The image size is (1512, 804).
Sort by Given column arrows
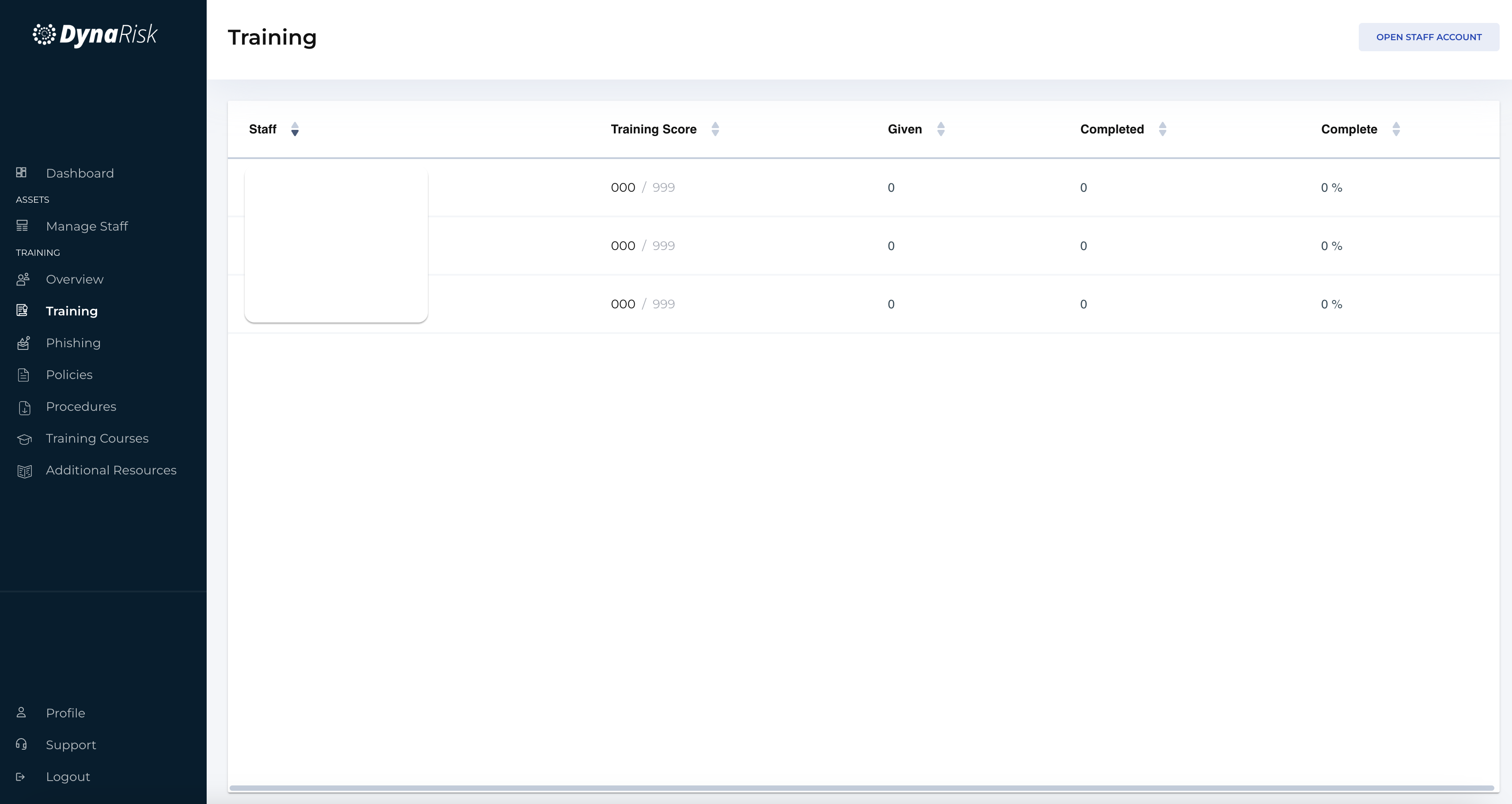pyautogui.click(x=940, y=129)
